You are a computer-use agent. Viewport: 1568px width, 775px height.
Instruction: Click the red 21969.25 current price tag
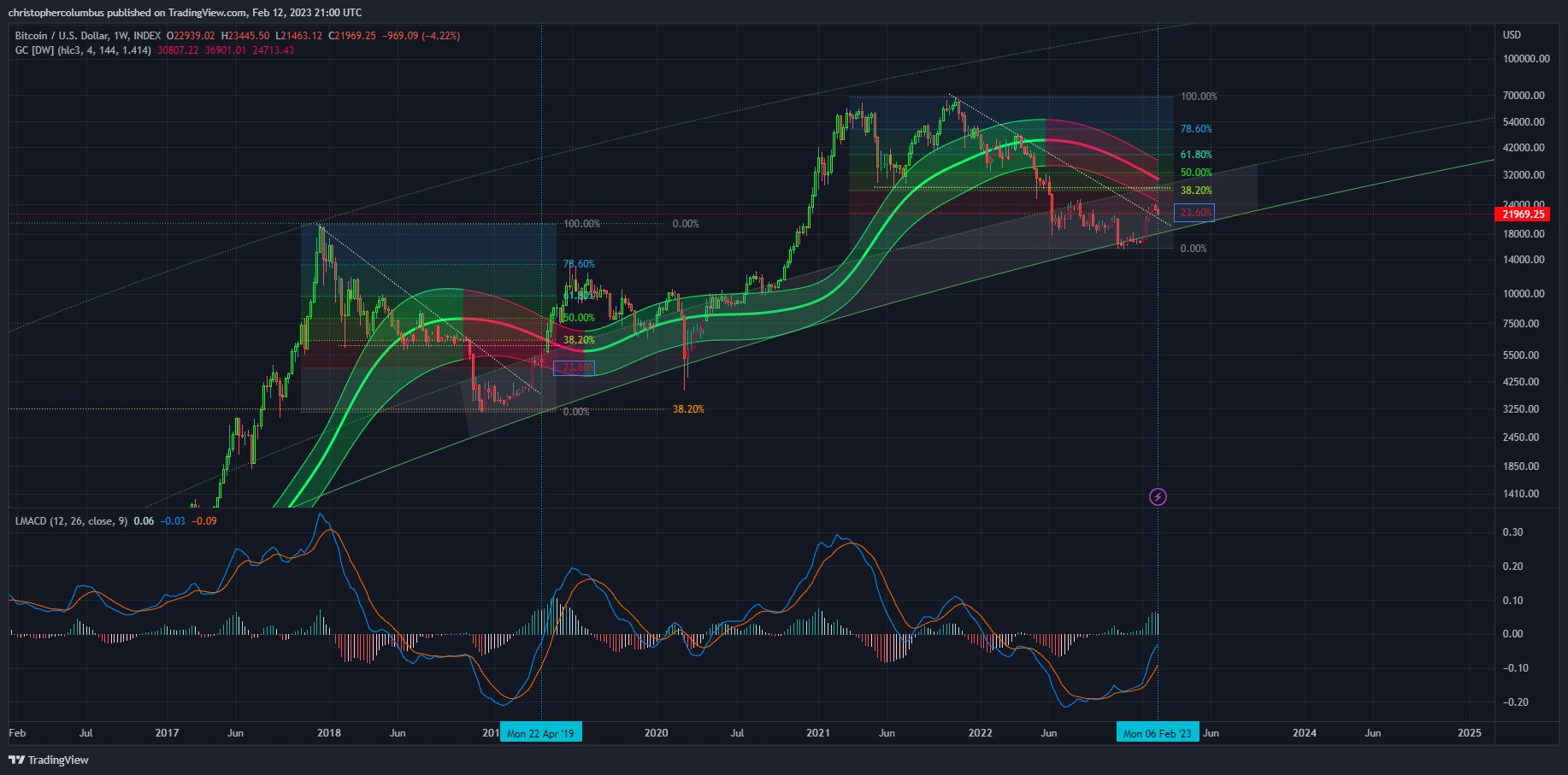[1524, 214]
